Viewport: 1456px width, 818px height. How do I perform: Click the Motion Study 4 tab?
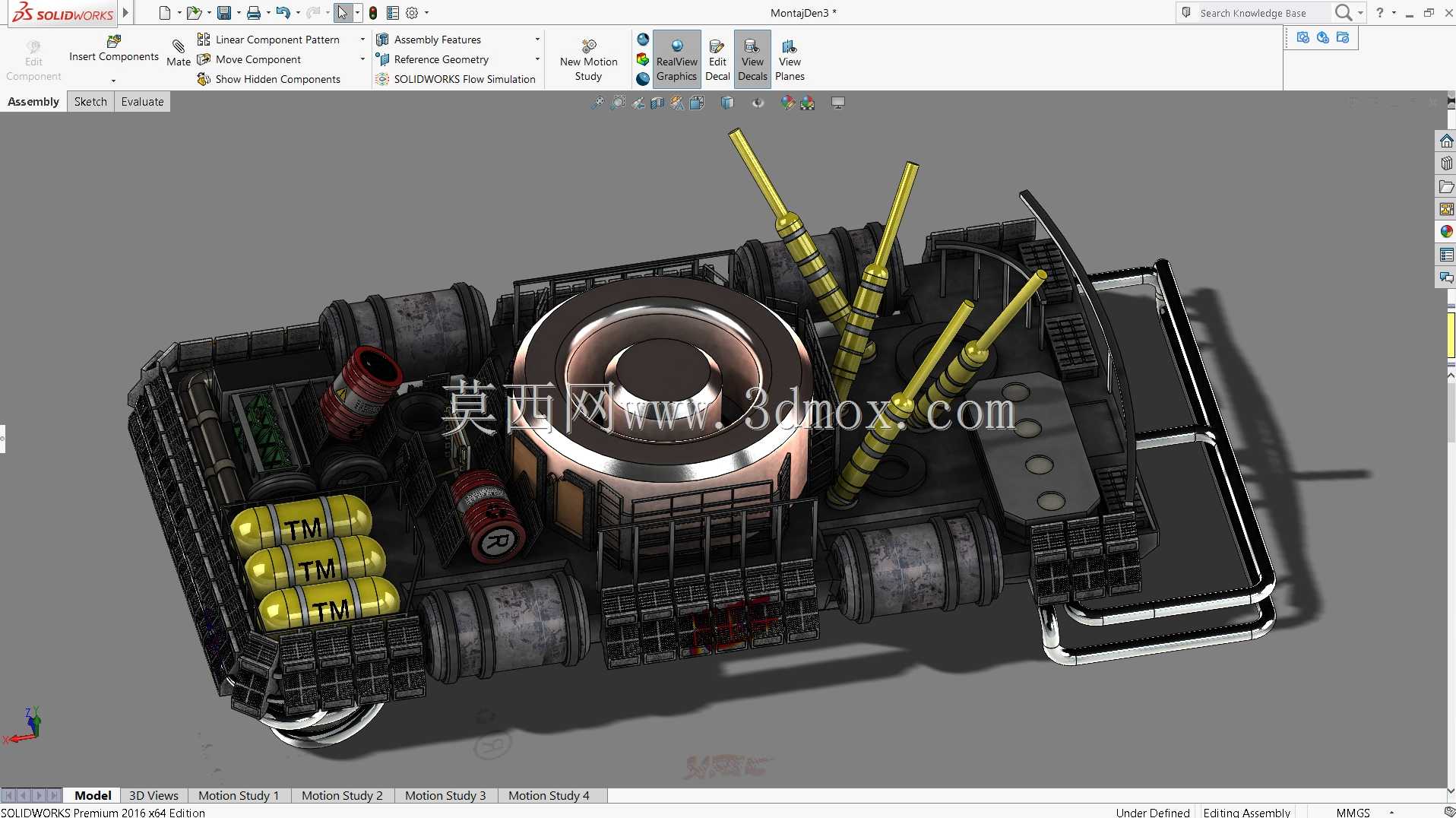[549, 796]
